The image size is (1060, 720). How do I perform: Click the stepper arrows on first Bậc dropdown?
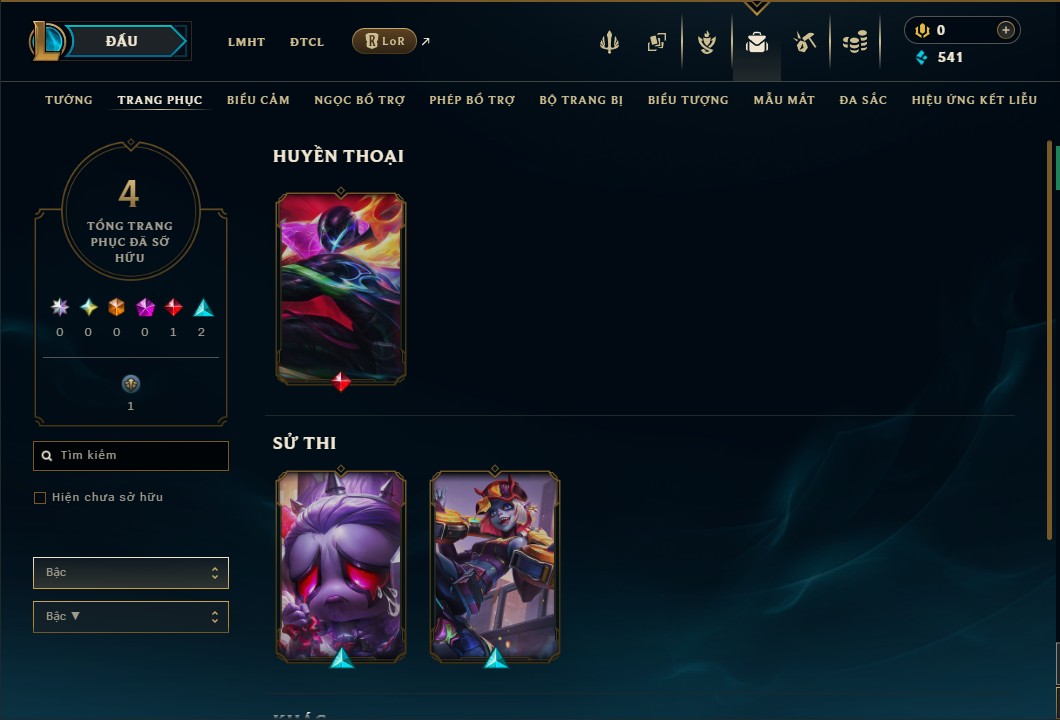click(x=214, y=573)
